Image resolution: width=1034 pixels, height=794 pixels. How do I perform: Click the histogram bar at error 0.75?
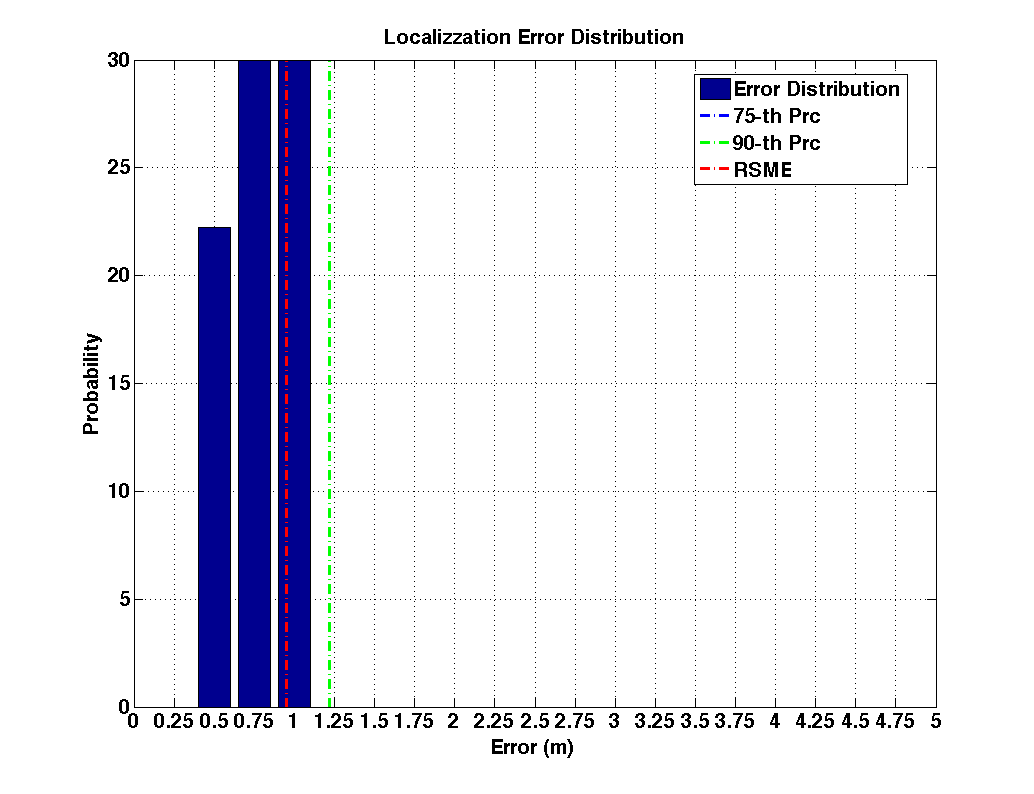tap(255, 384)
